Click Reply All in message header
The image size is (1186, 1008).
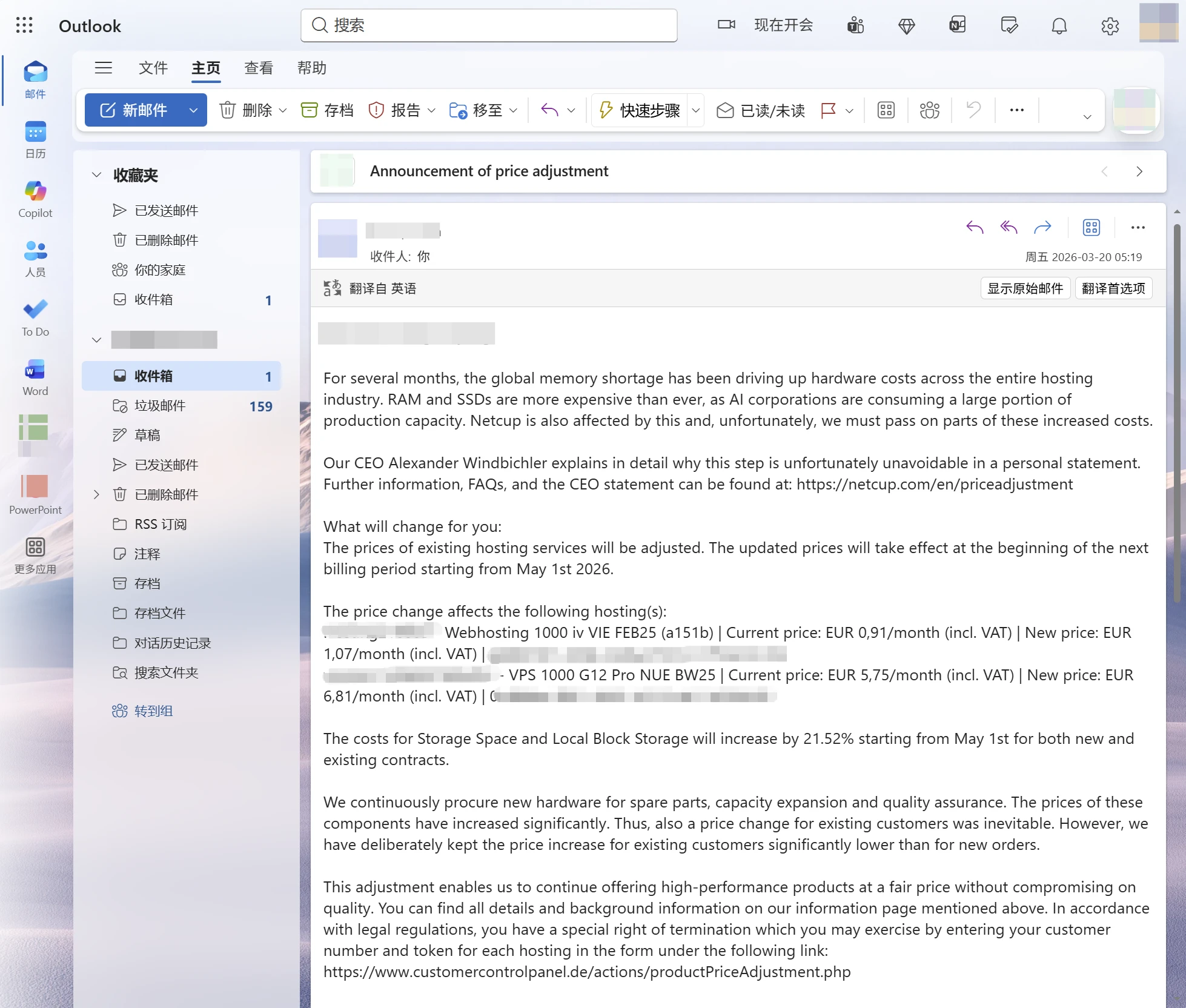coord(1009,228)
